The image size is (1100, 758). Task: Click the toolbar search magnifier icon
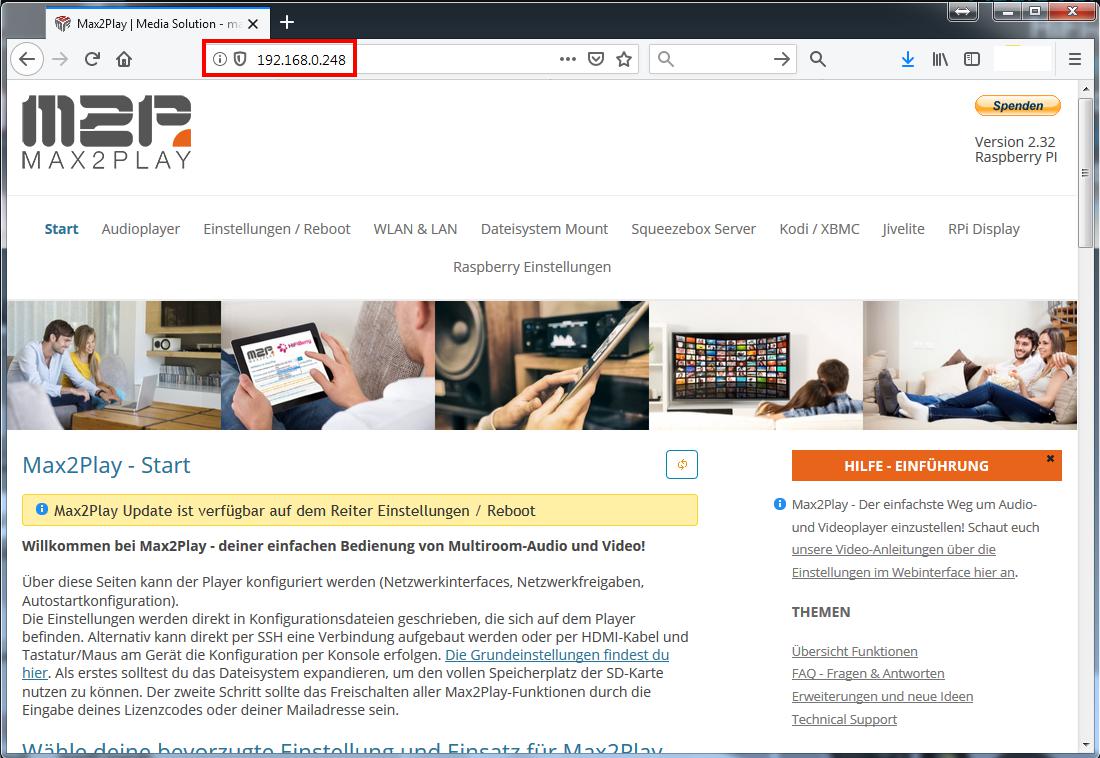click(817, 59)
